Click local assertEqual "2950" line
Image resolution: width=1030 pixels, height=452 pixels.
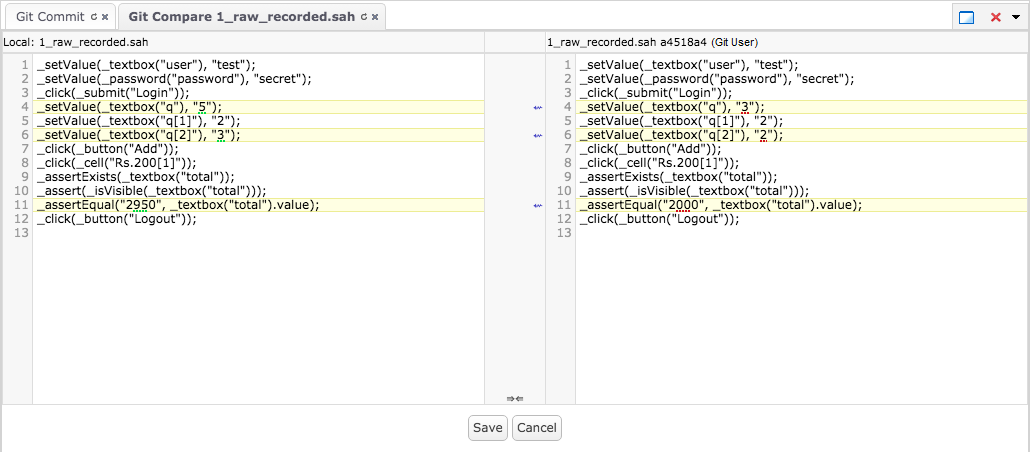coord(178,205)
